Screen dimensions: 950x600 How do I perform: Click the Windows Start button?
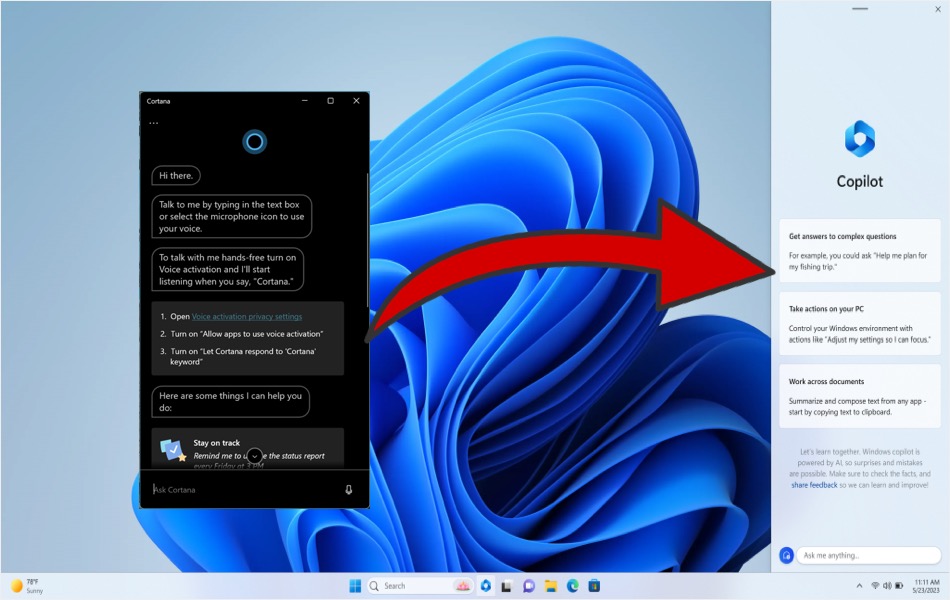click(355, 585)
